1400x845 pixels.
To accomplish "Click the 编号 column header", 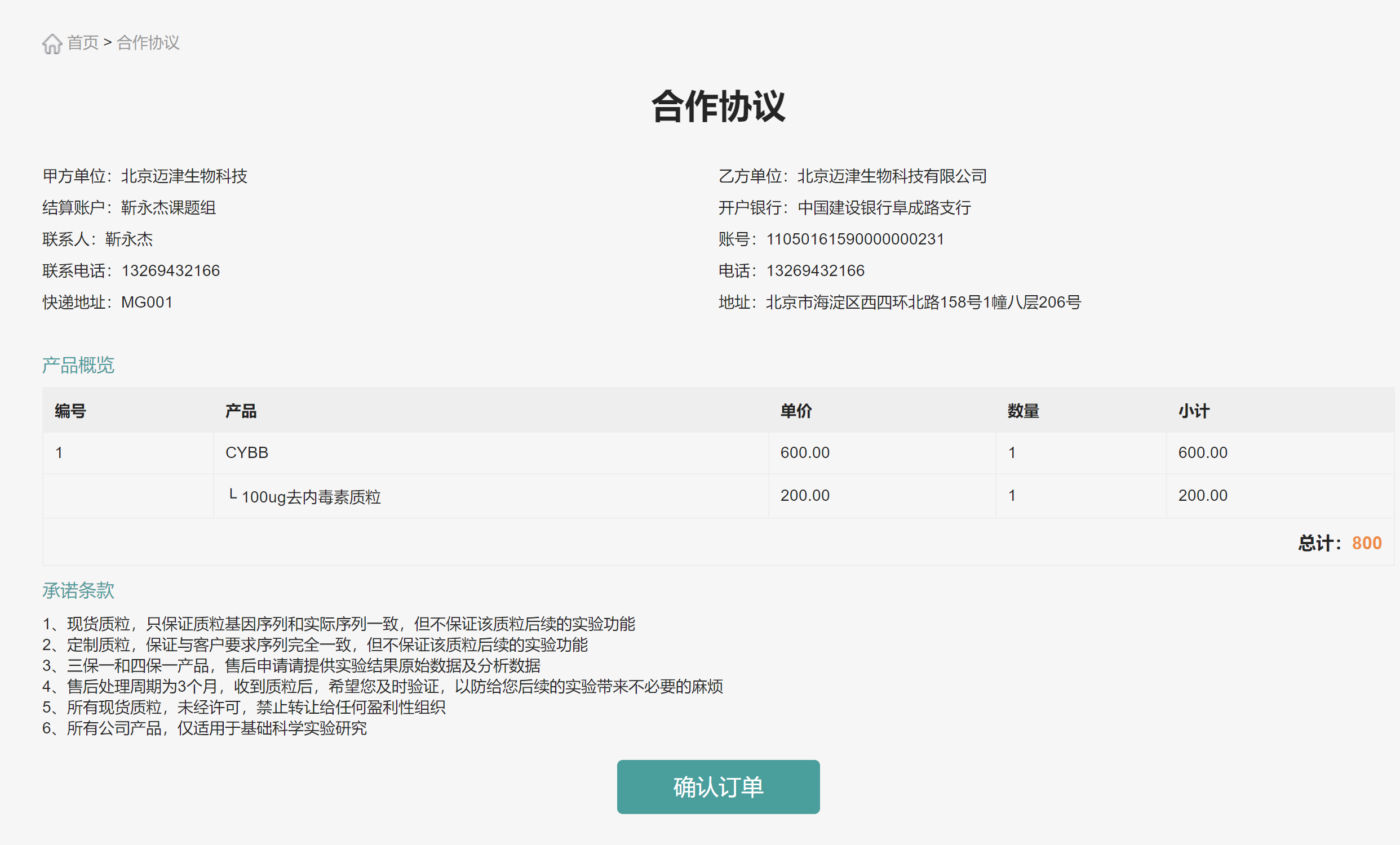I will click(x=70, y=411).
